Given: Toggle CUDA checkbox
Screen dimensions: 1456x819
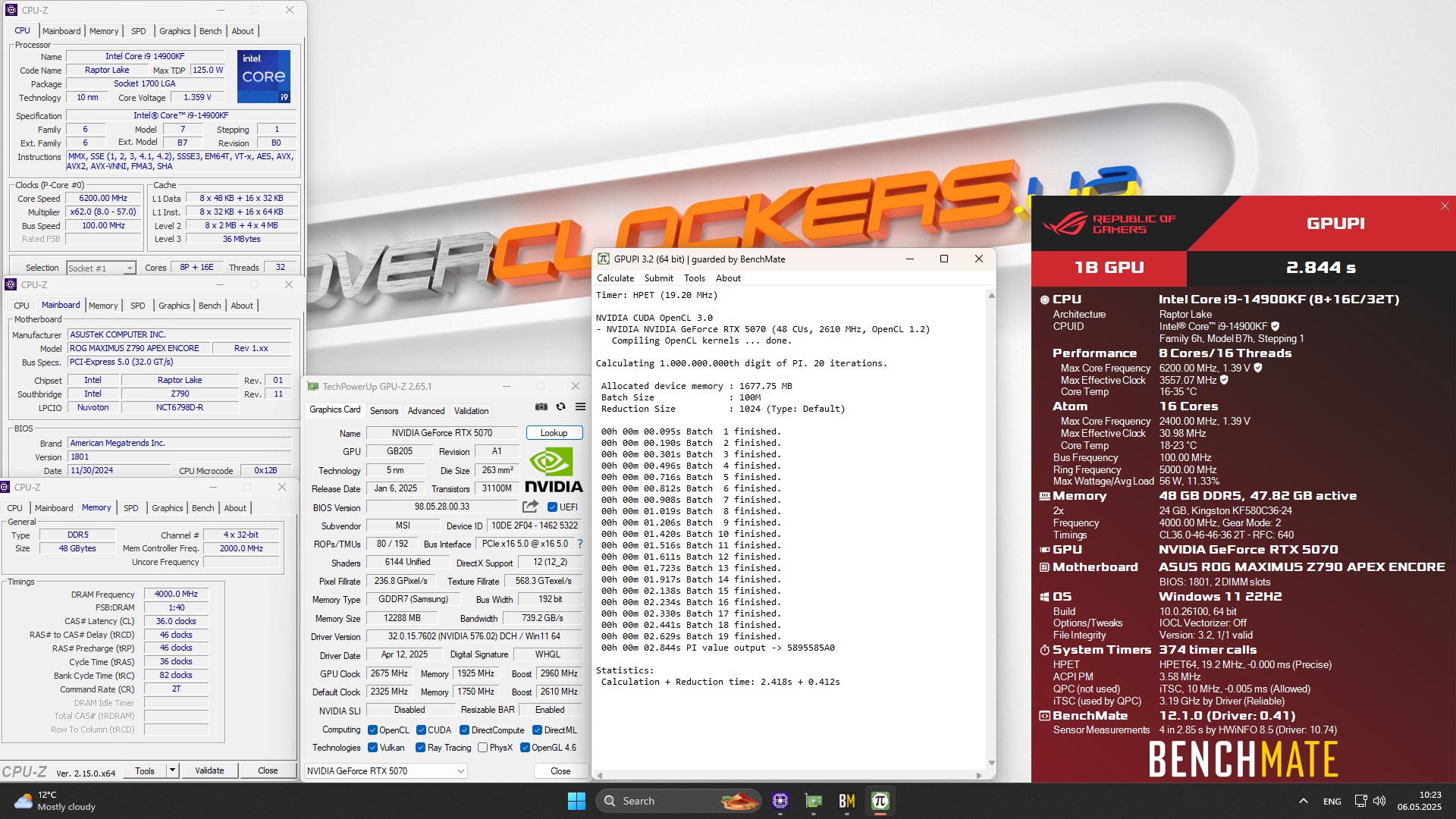Looking at the screenshot, I should [421, 730].
